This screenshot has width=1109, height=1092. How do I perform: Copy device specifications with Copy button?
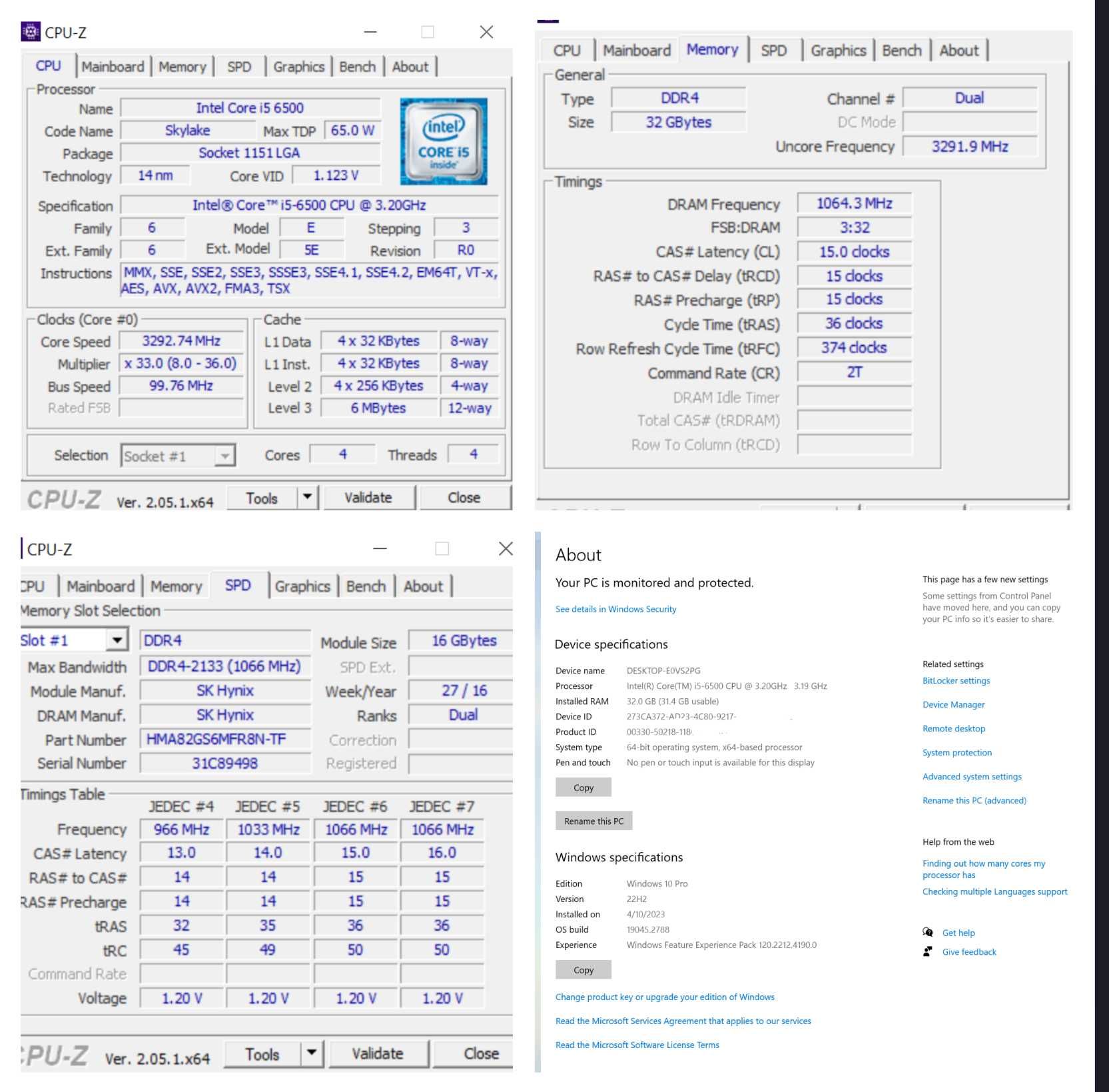(583, 788)
